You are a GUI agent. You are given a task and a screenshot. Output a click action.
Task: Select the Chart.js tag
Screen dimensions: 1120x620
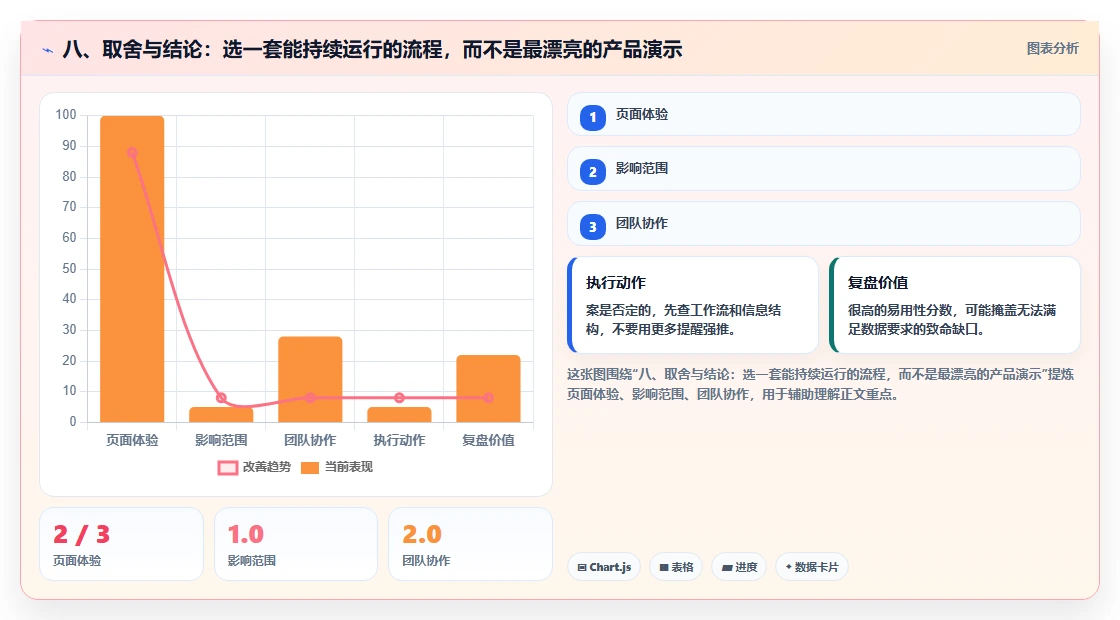pos(604,567)
